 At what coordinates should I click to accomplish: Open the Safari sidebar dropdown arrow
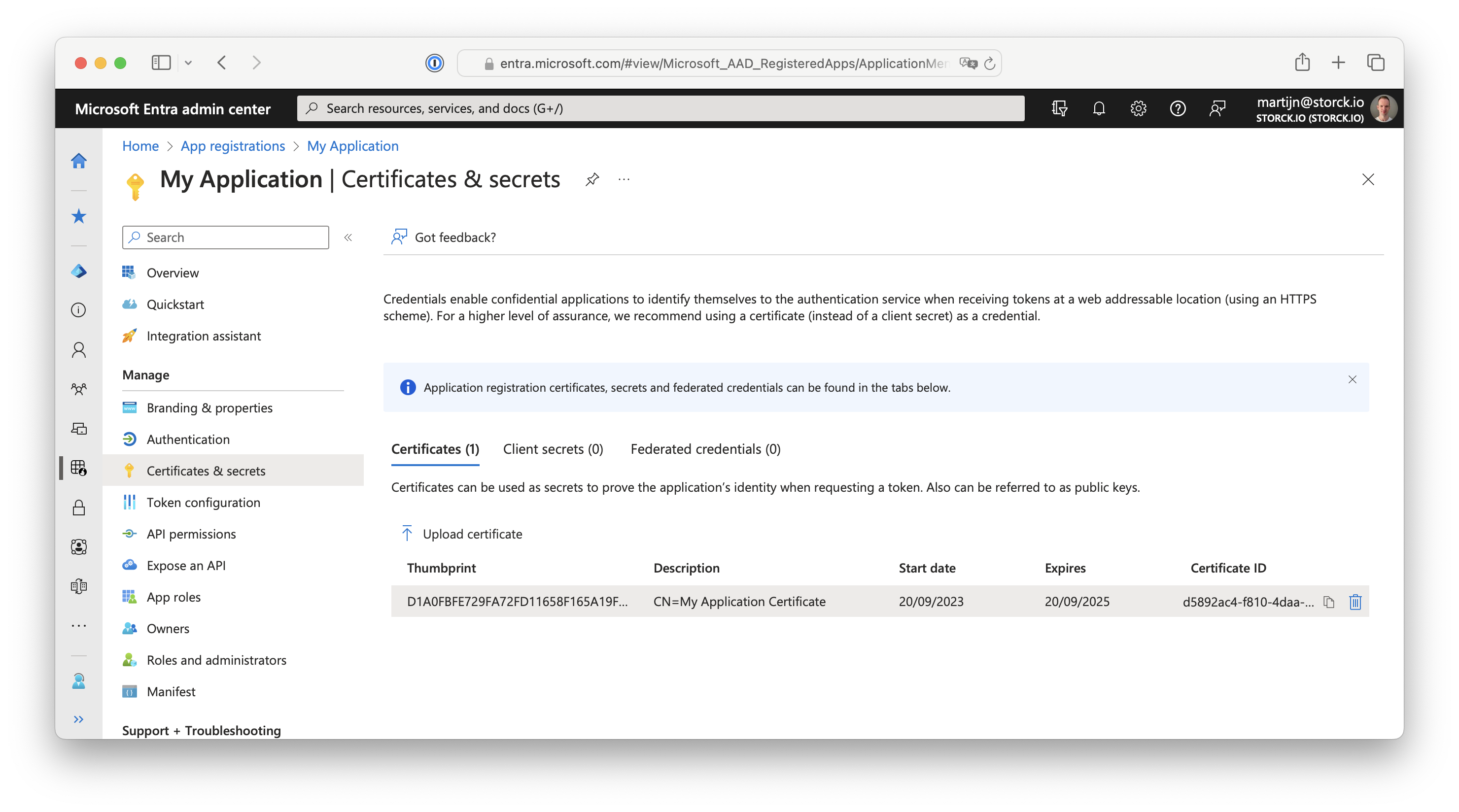coord(189,63)
